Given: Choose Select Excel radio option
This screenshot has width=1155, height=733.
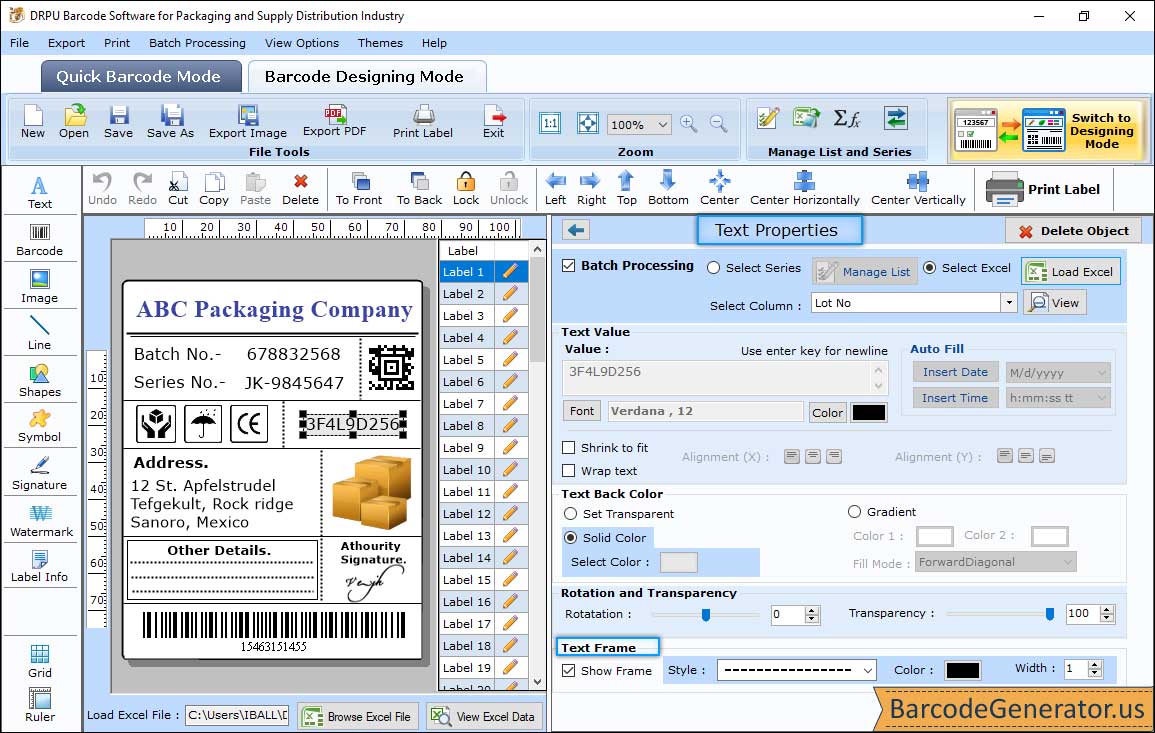Looking at the screenshot, I should click(930, 267).
